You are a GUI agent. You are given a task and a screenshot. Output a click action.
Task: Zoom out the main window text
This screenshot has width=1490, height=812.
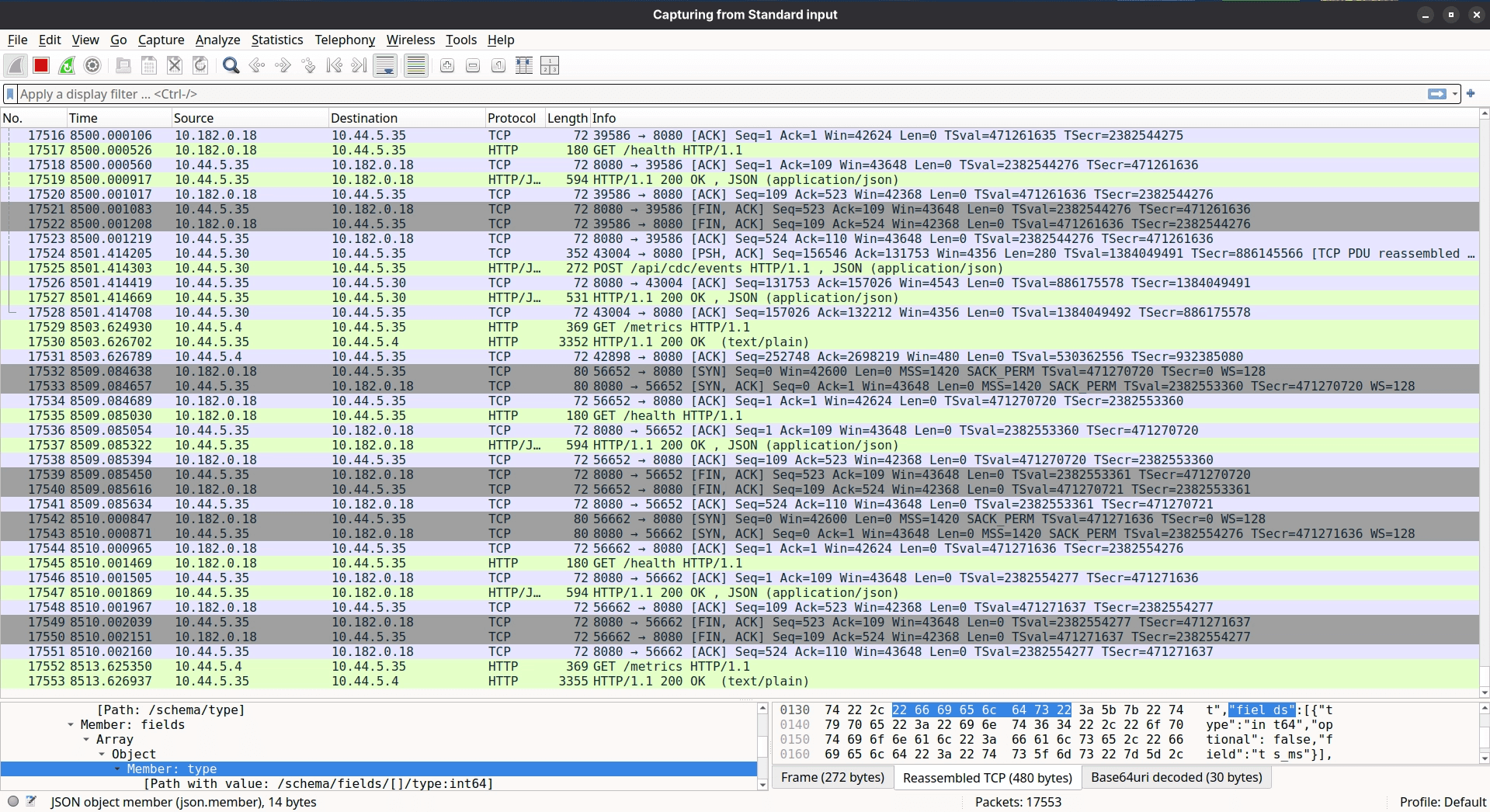[x=473, y=66]
